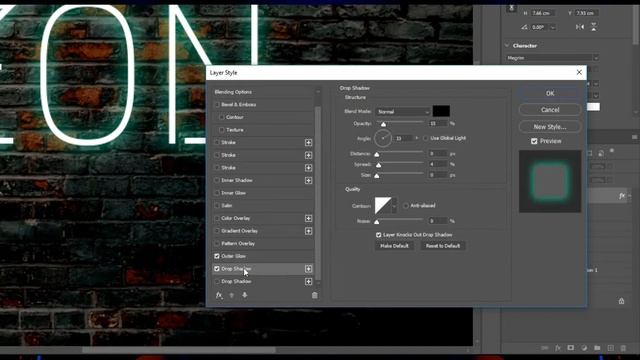
Task: Click the New Style... button
Action: pos(550,127)
